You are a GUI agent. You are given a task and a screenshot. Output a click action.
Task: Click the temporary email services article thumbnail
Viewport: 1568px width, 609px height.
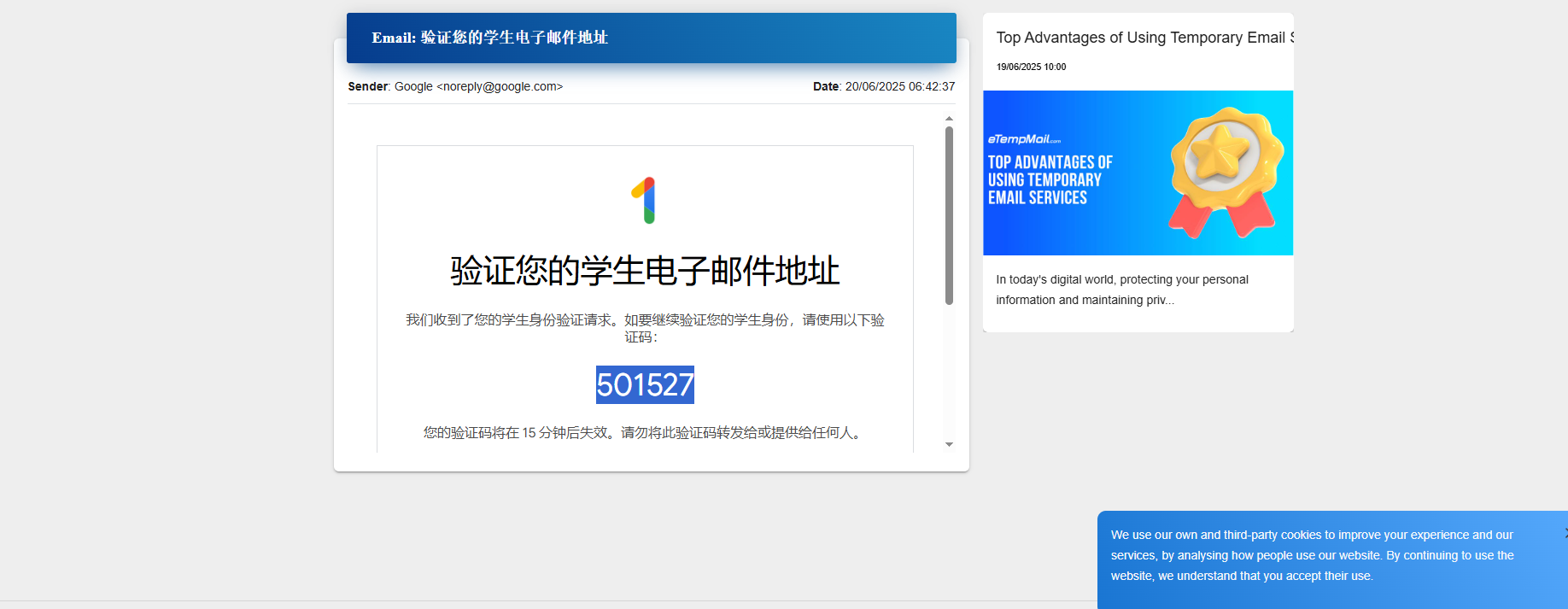click(x=1138, y=173)
